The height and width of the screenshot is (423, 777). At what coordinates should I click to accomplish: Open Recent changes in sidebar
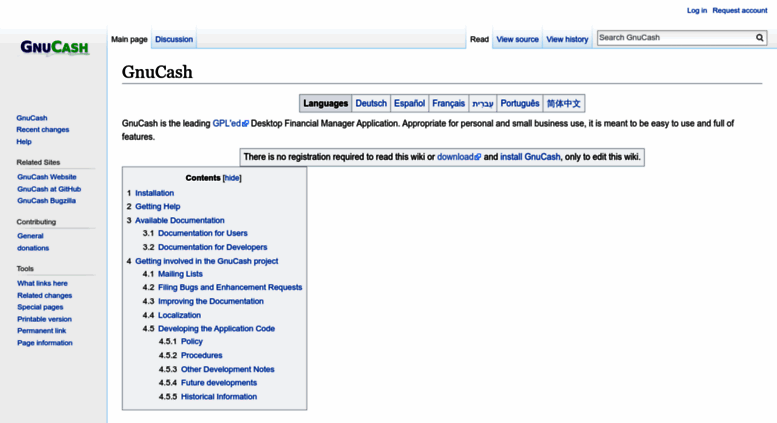43,130
